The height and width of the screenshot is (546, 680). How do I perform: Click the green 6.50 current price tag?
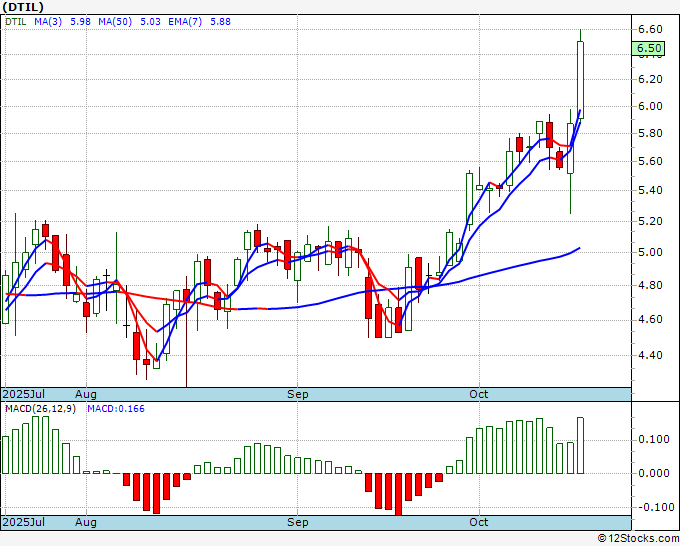(648, 48)
